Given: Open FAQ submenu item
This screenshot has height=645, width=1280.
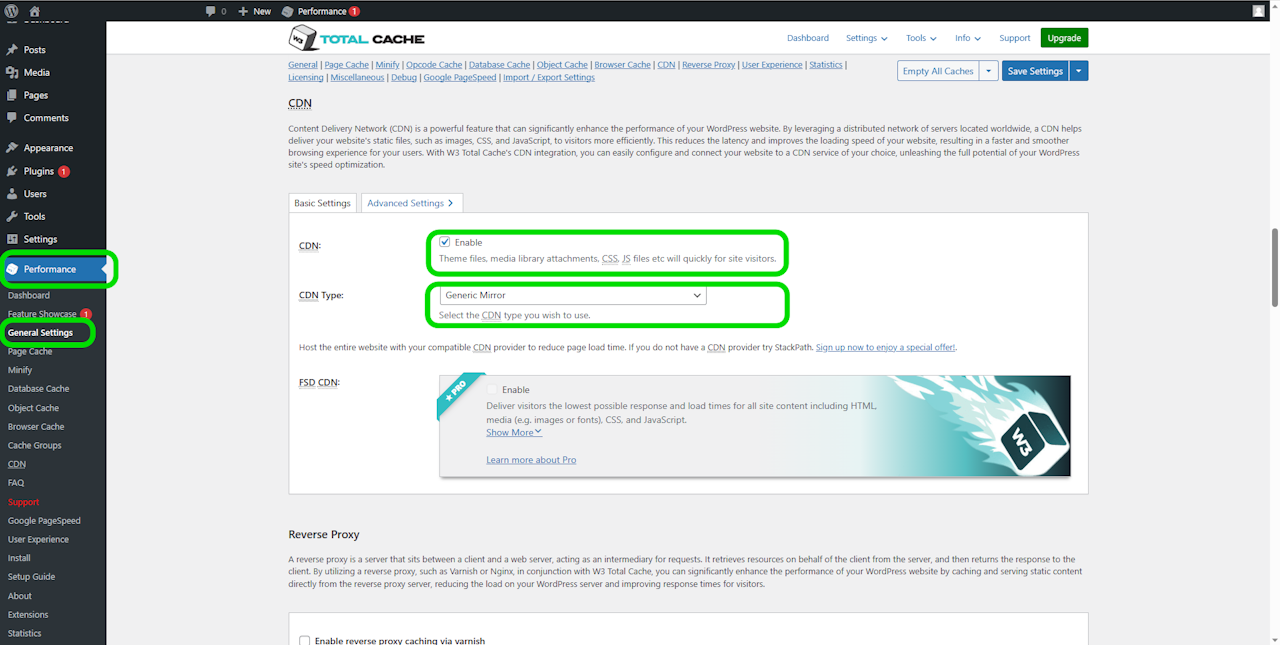Looking at the screenshot, I should [16, 483].
